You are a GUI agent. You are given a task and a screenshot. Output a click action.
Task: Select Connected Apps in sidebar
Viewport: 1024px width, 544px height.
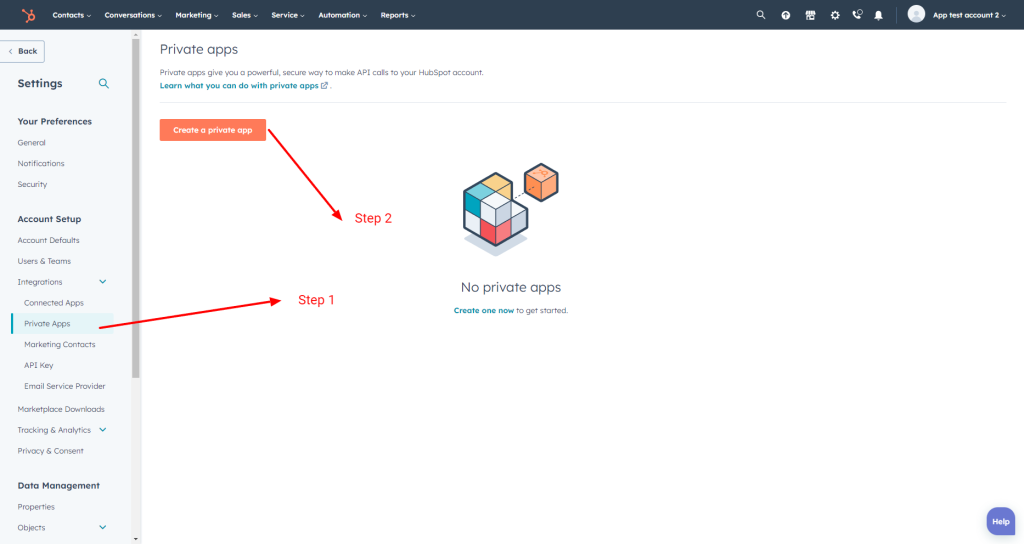[x=54, y=302]
